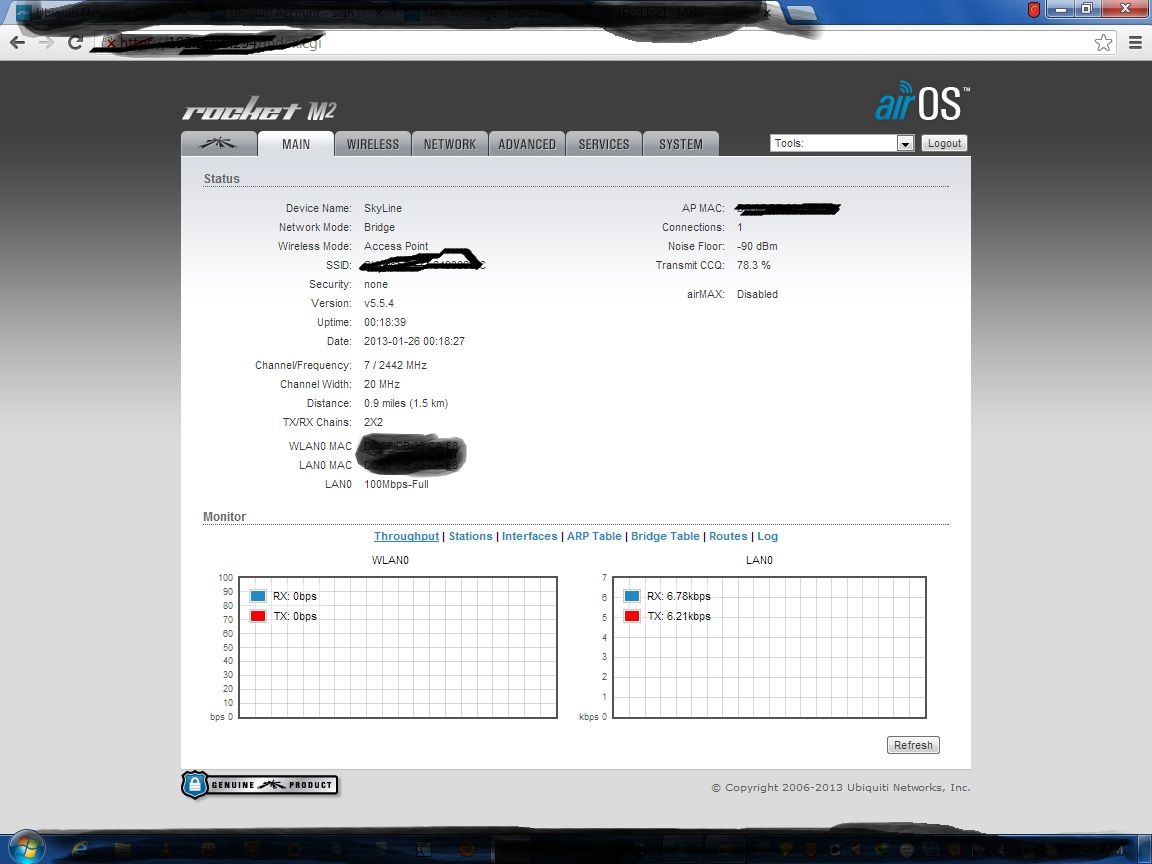Image resolution: width=1152 pixels, height=864 pixels.
Task: Click the TX/RX Chains value "2X2"
Action: point(373,422)
